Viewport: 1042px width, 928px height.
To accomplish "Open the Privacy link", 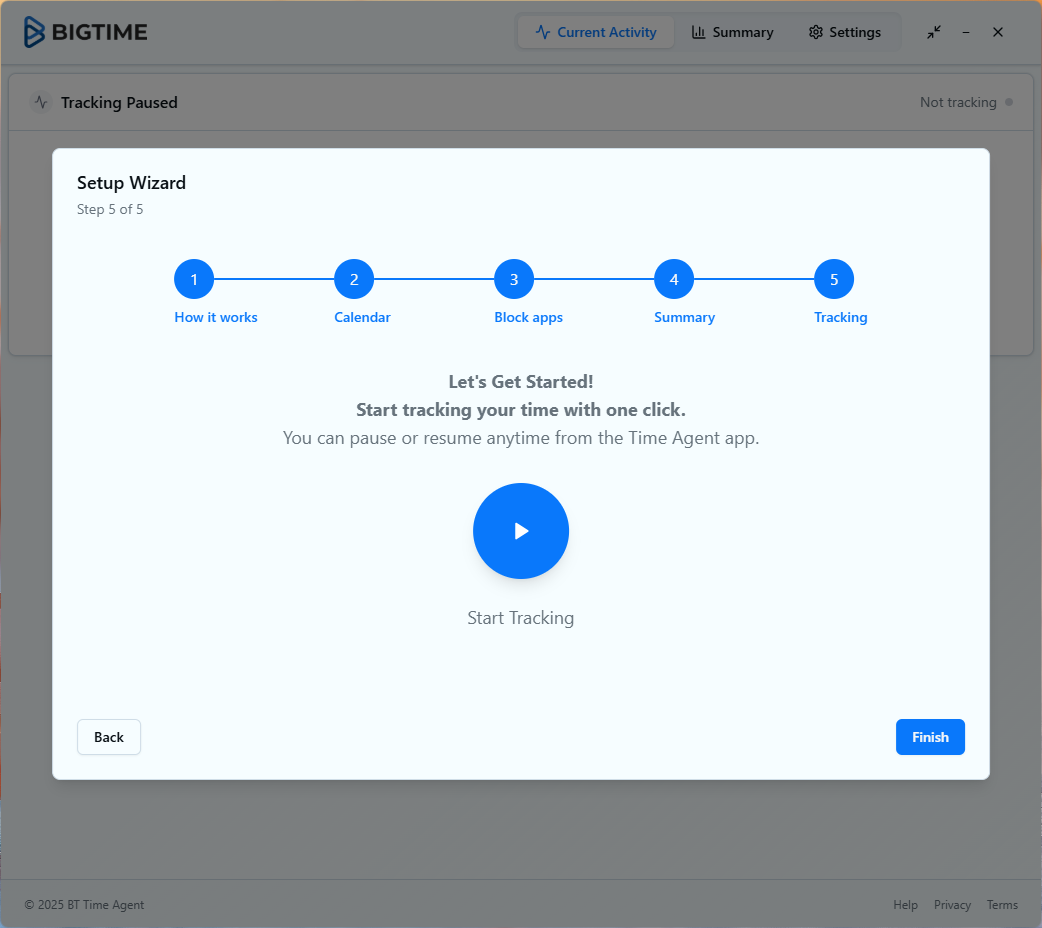I will point(952,905).
